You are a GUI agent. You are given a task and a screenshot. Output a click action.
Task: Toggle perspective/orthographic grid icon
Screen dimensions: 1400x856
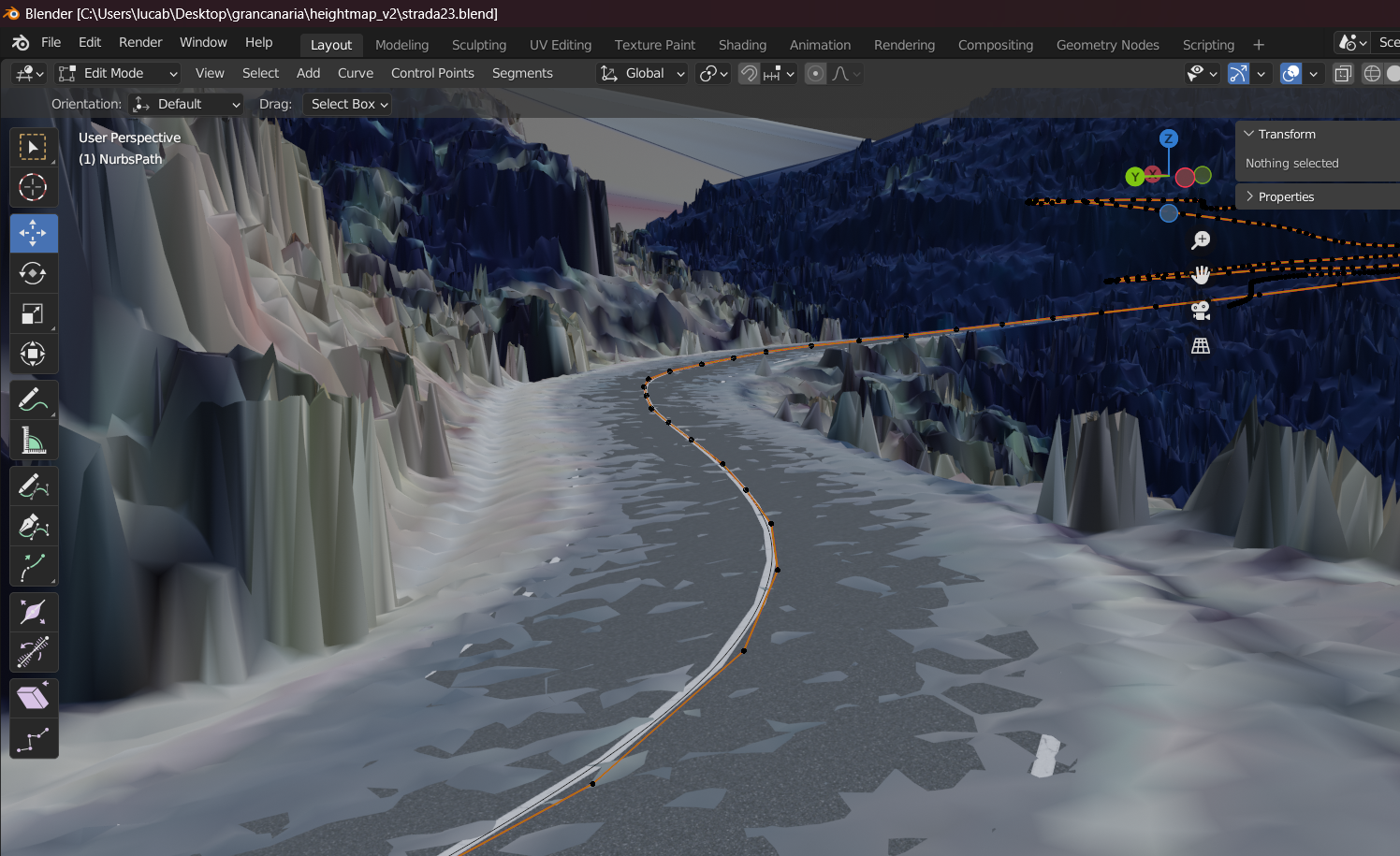[x=1201, y=346]
